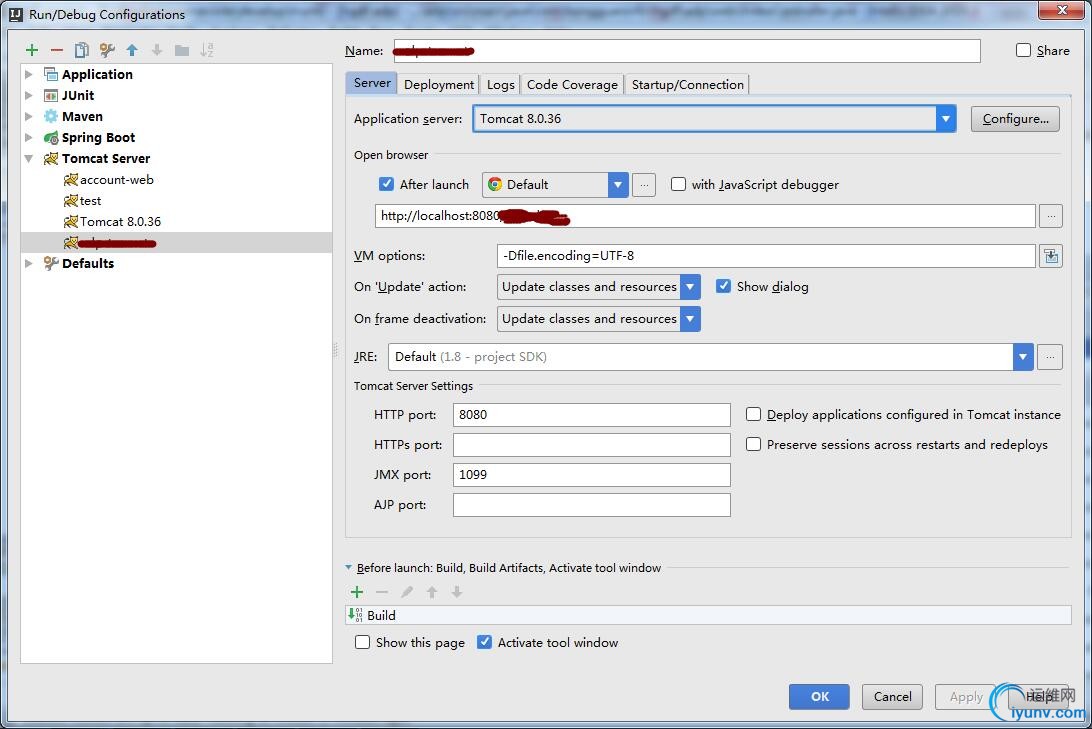Copy the selected configuration
This screenshot has width=1092, height=729.
pos(82,50)
